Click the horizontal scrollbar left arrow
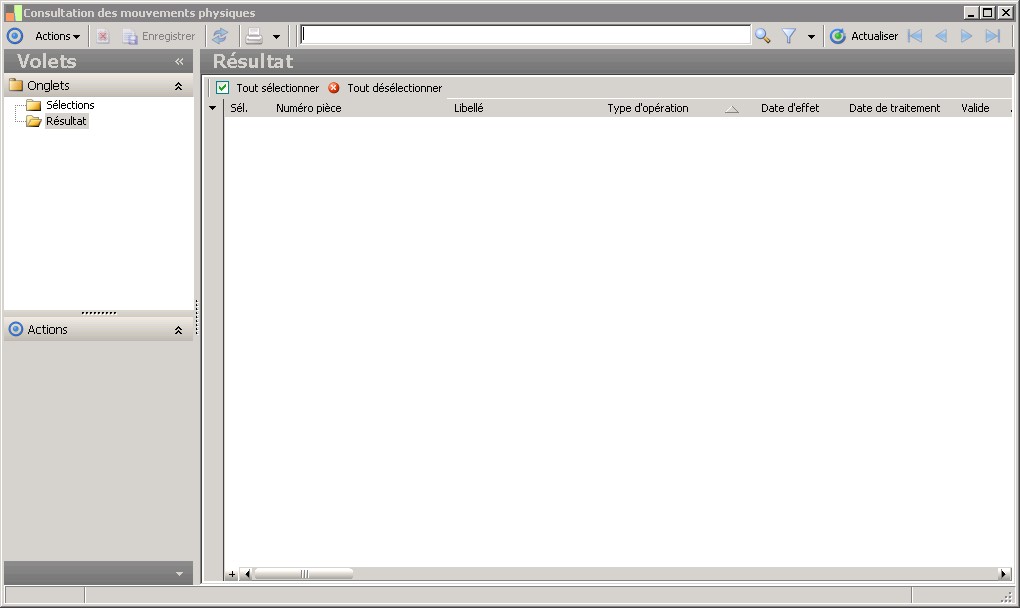 click(247, 574)
